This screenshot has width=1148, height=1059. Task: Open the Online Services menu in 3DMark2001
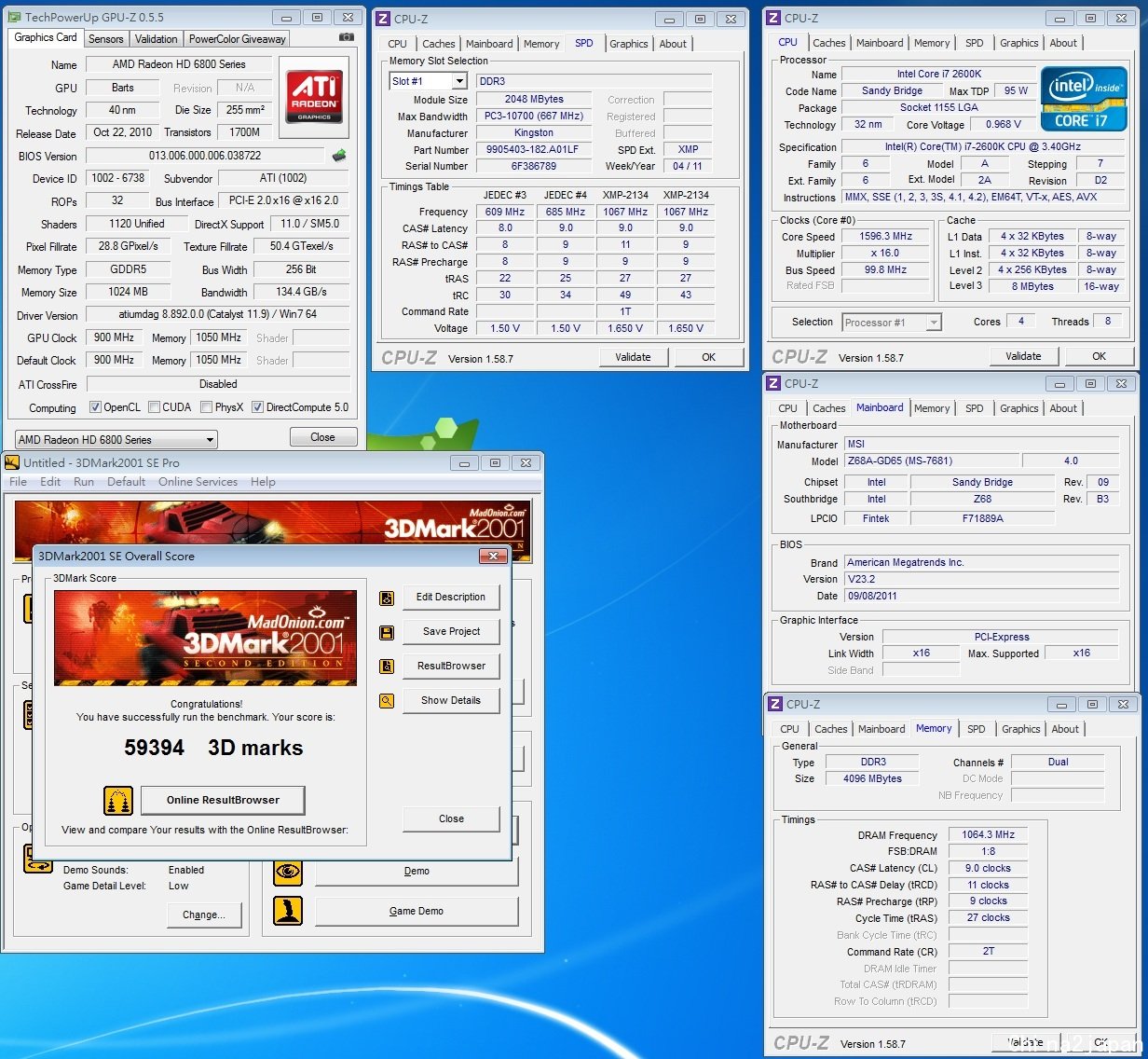coord(198,482)
